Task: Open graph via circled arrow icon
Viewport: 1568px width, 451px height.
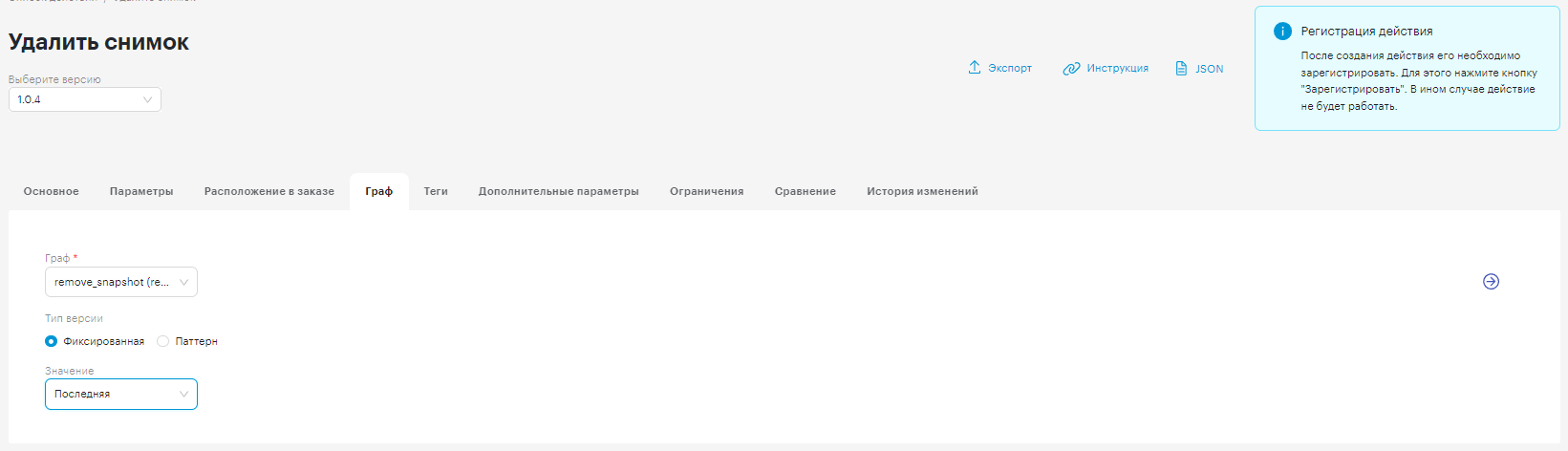Action: (1491, 281)
